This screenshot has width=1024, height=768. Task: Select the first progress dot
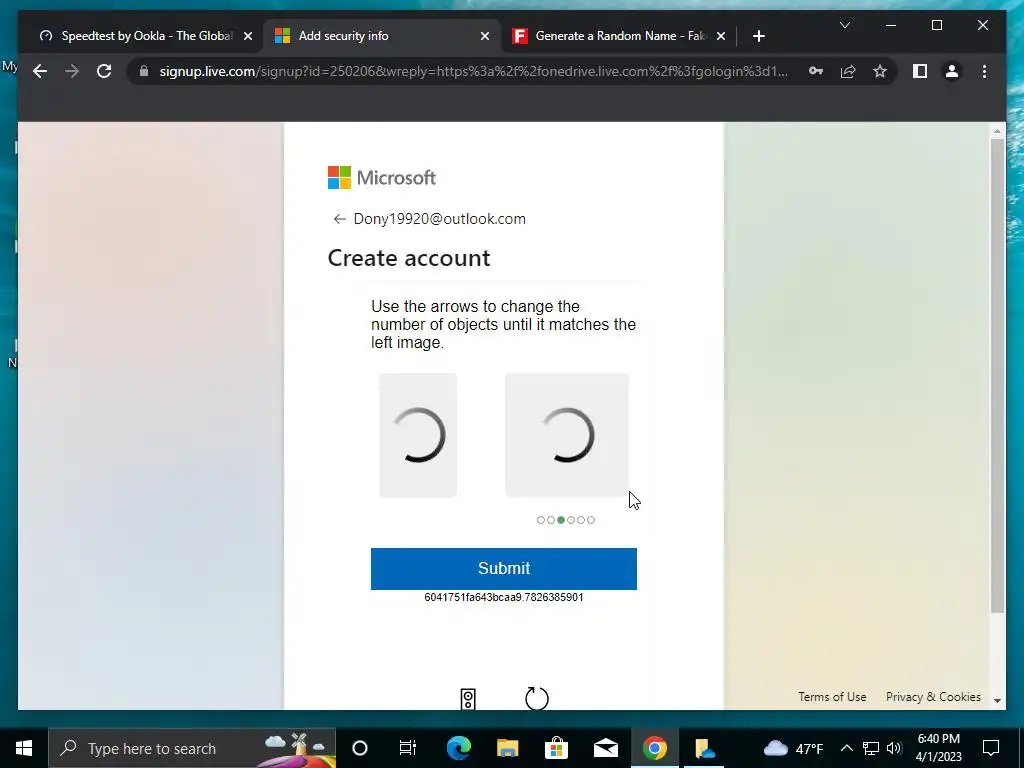click(x=541, y=520)
